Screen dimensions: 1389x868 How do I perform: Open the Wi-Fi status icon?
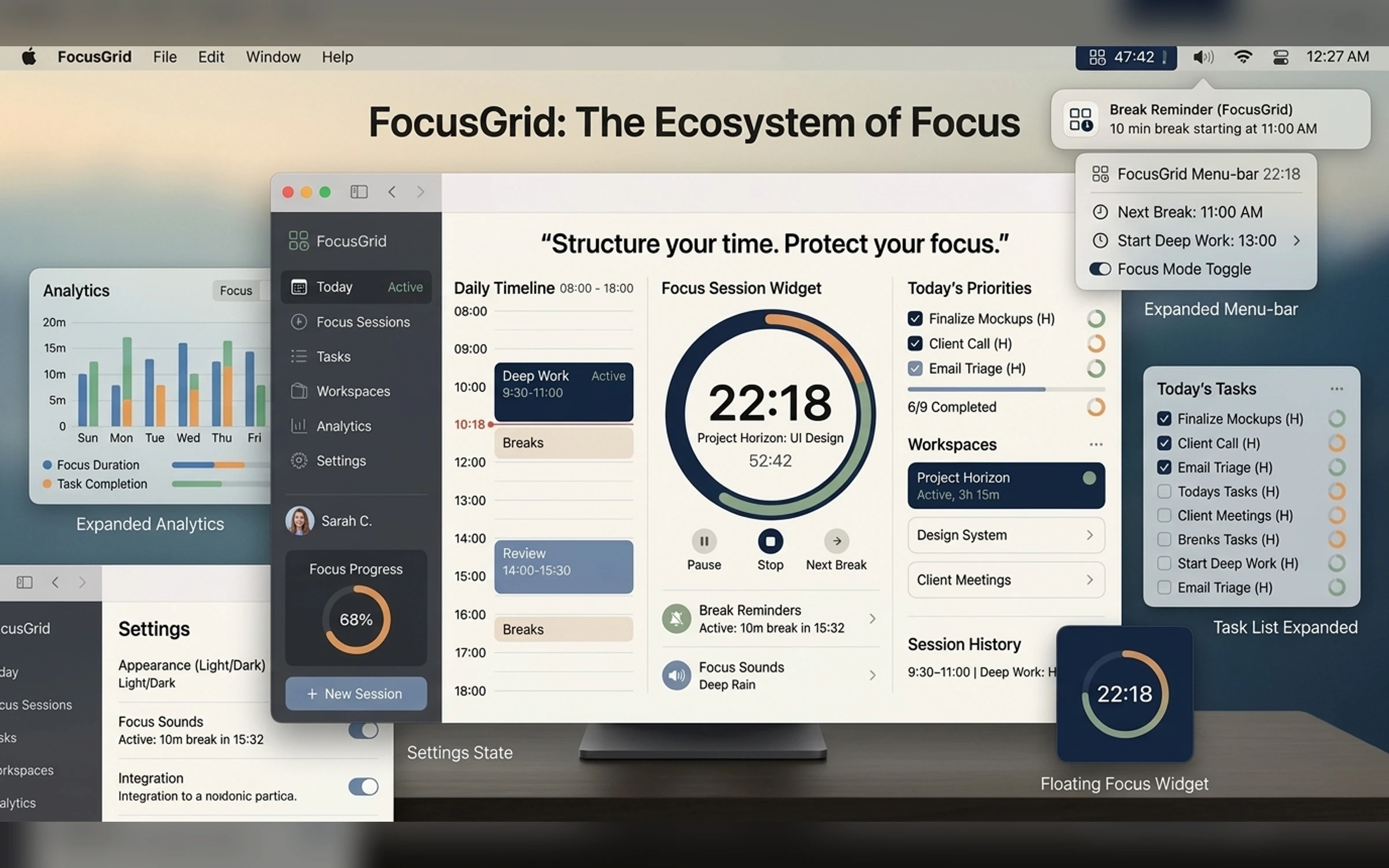[1243, 57]
